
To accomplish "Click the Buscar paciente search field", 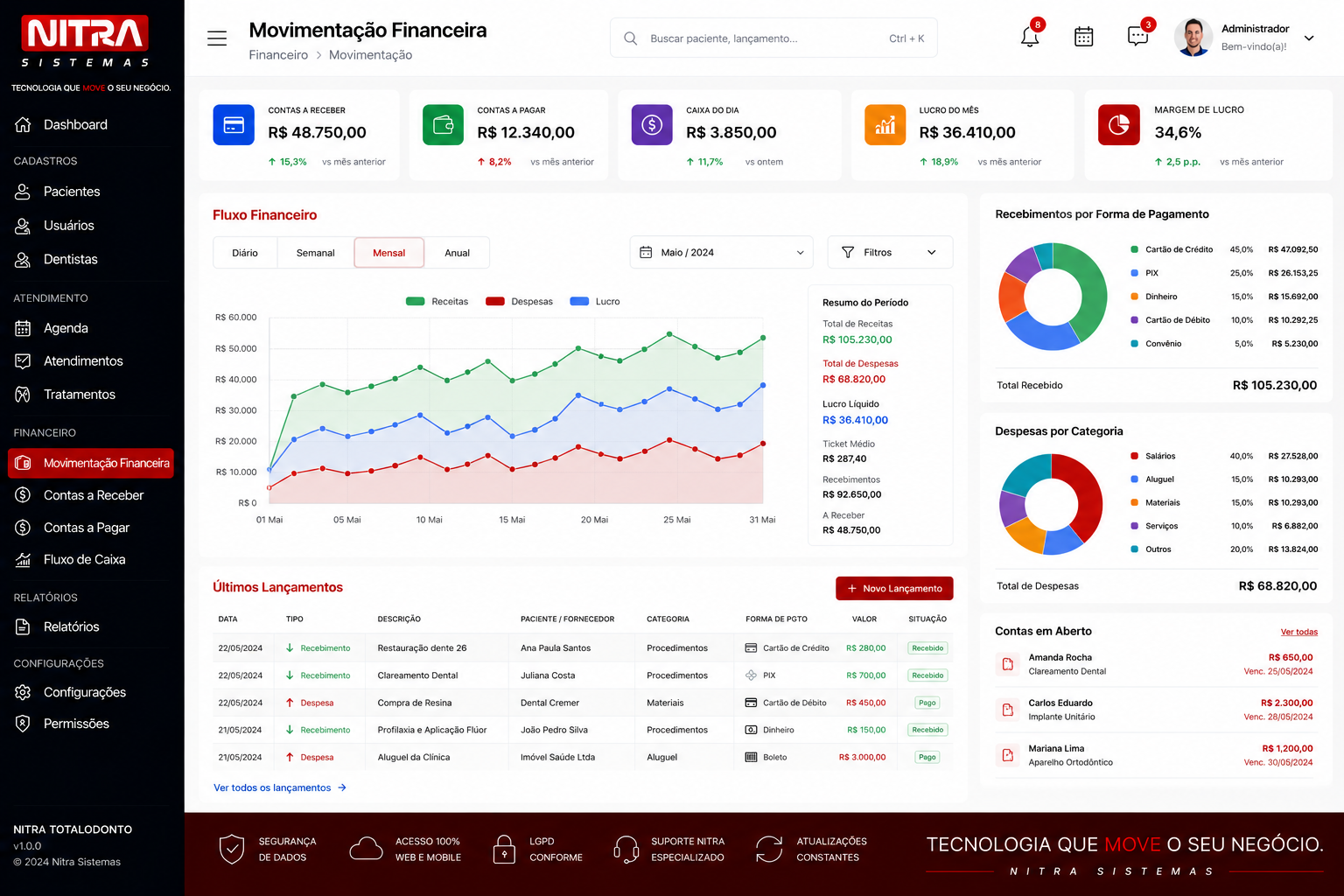I will (773, 38).
